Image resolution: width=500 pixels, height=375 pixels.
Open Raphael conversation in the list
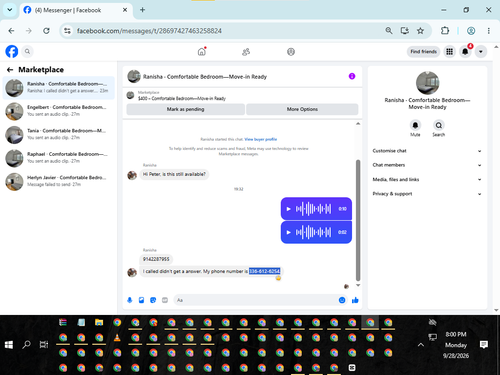pos(59,158)
